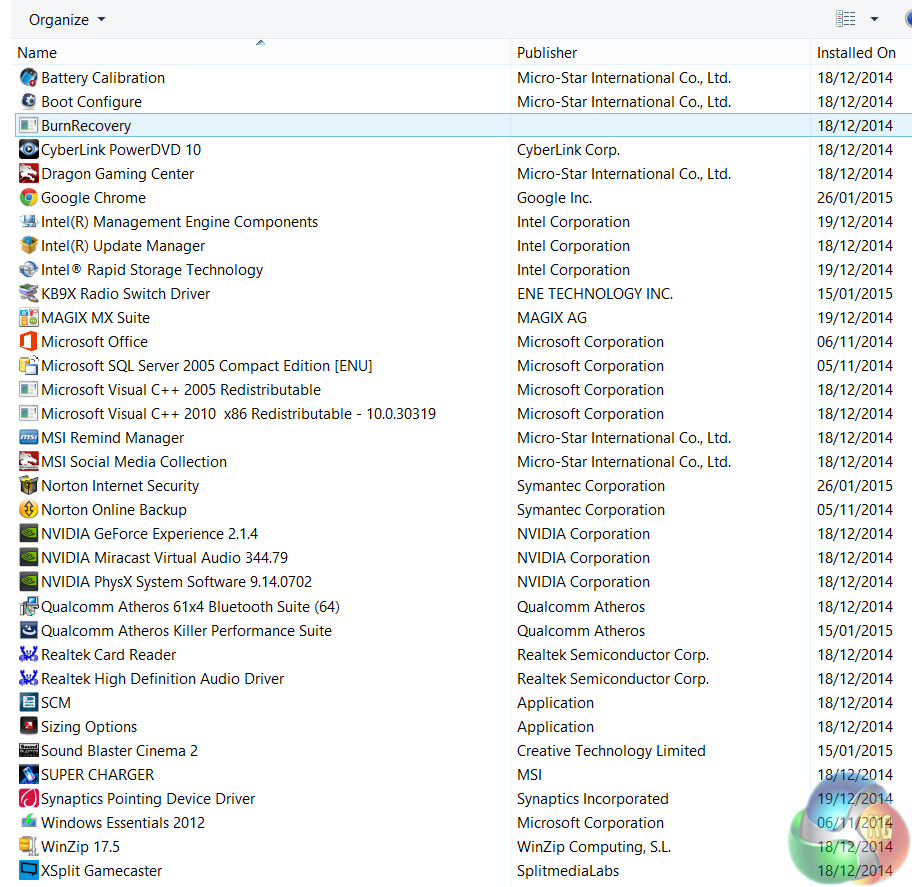
Task: Select Sound Blaster Cinema 2 entry
Action: 119,751
